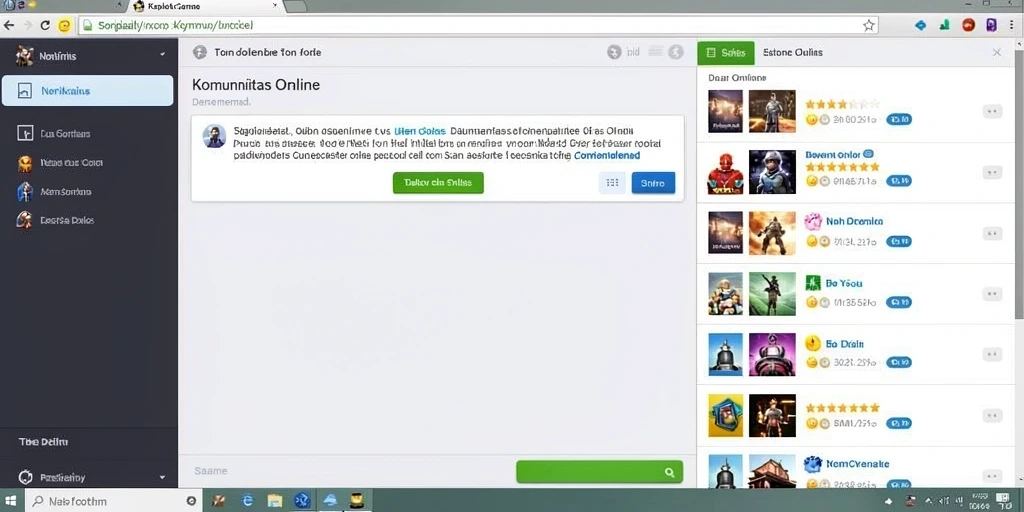The height and width of the screenshot is (512, 1024).
Task: Click the verified badge next to Bovent Onlor
Action: click(x=868, y=154)
